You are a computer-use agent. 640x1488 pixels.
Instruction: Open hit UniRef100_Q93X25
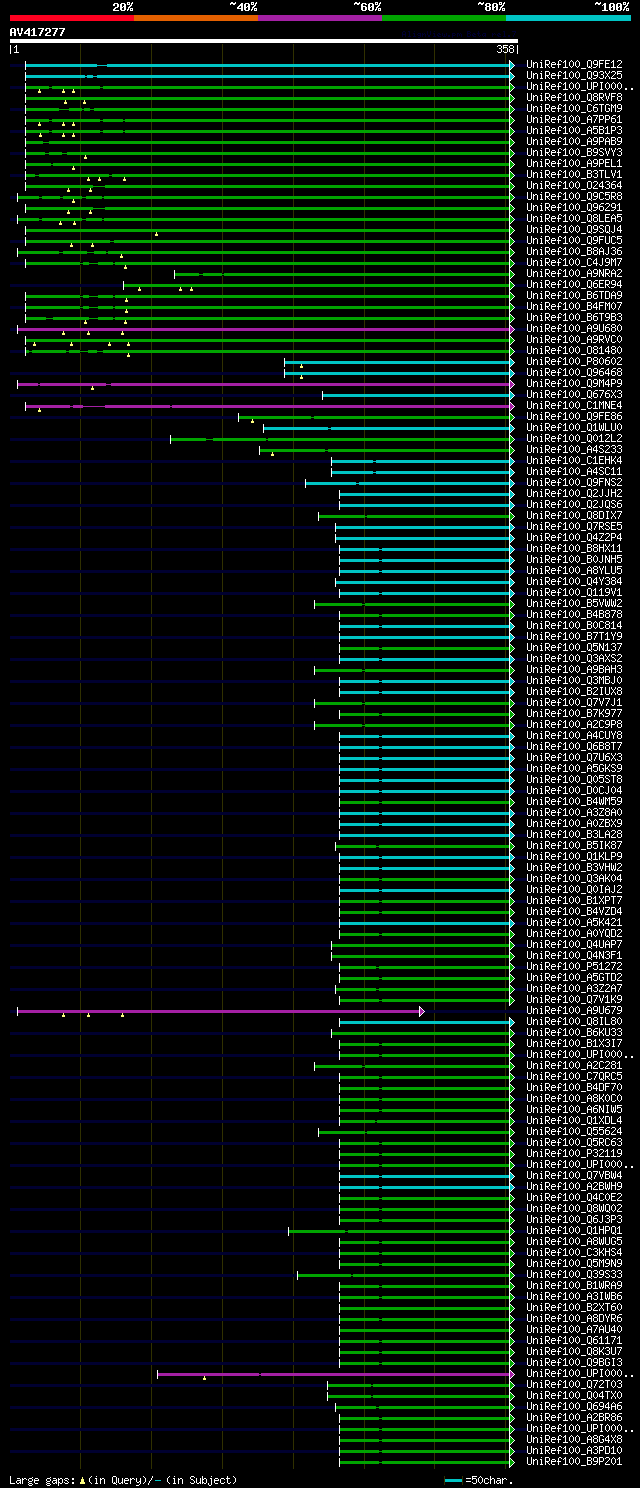coord(574,75)
